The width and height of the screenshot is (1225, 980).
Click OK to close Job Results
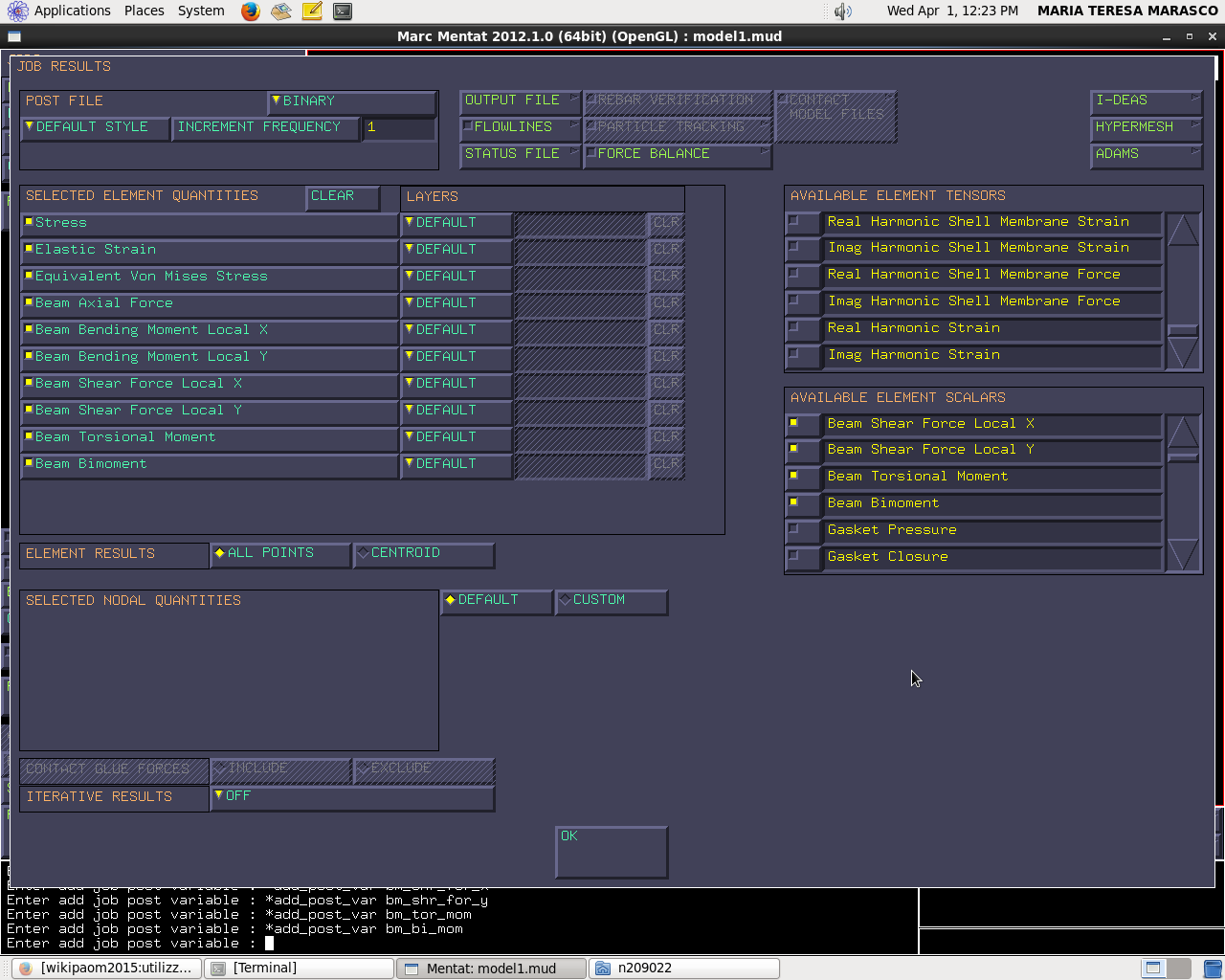(x=612, y=852)
